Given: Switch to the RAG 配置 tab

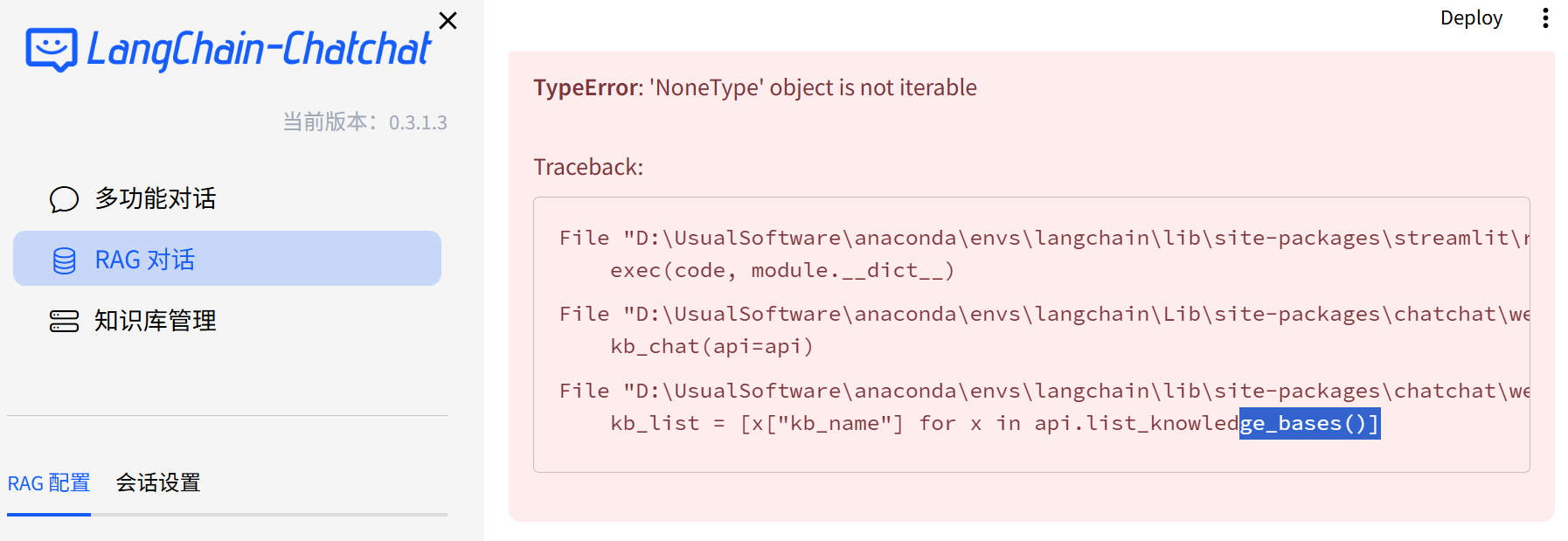Looking at the screenshot, I should (49, 483).
